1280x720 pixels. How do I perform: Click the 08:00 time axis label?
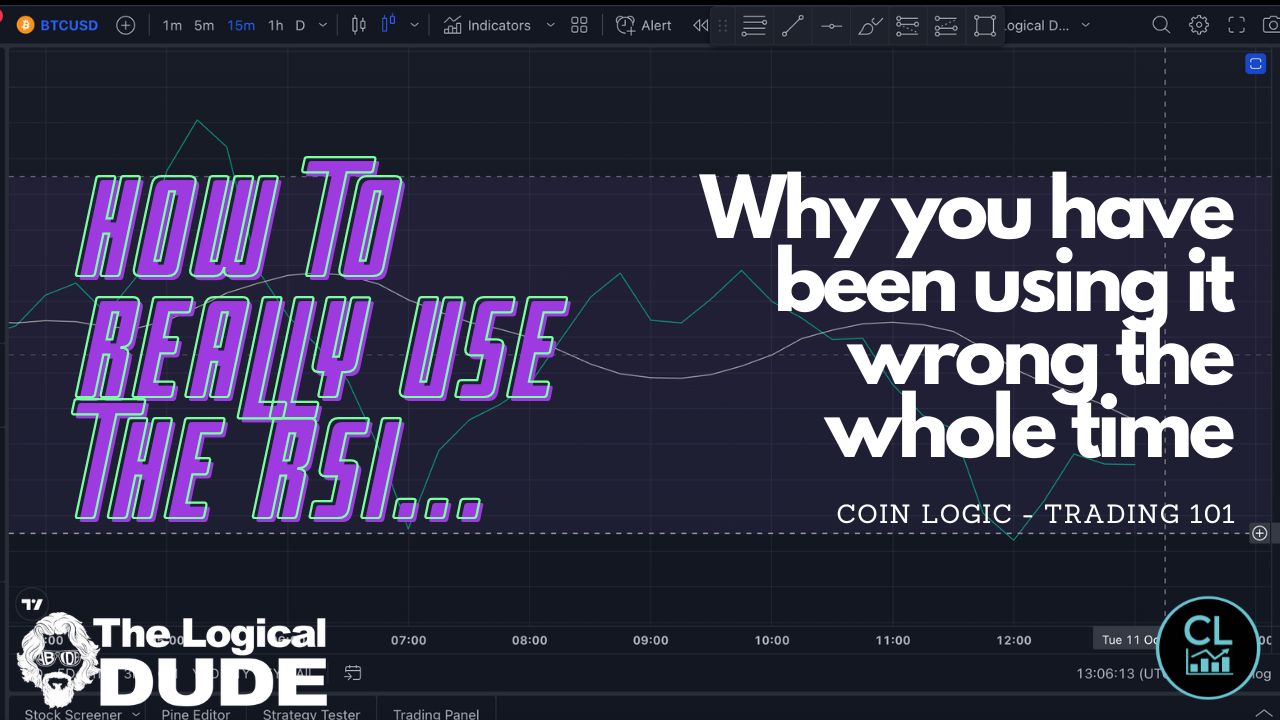tap(529, 640)
